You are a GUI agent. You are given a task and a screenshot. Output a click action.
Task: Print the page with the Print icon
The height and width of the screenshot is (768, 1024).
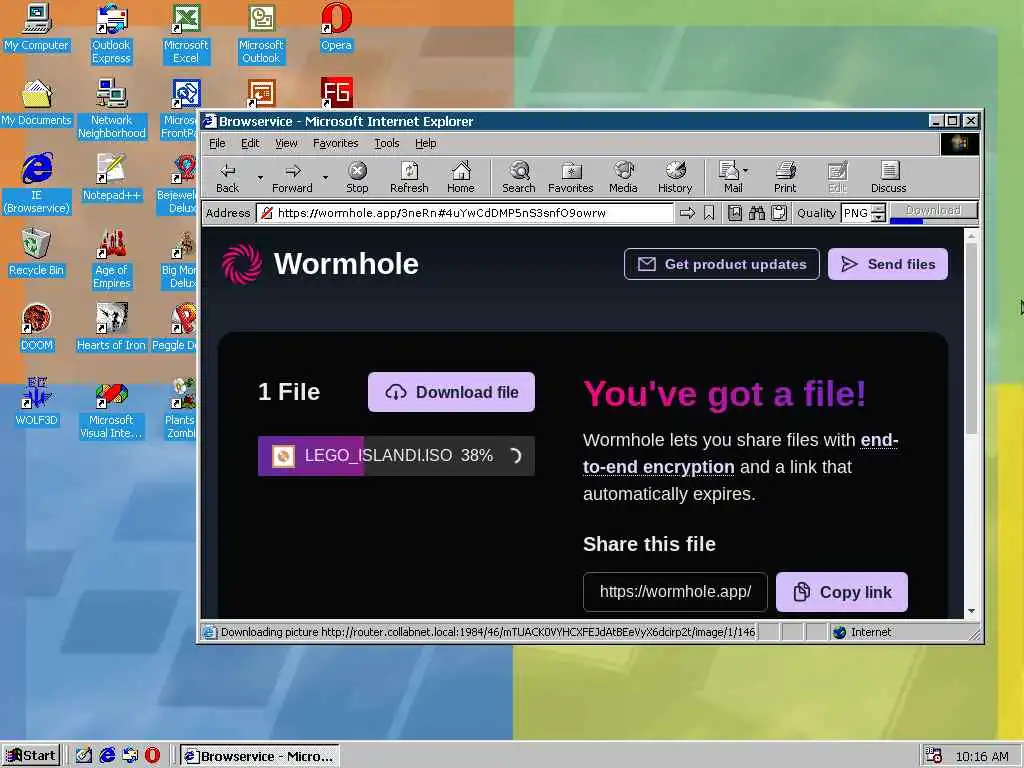click(x=785, y=178)
